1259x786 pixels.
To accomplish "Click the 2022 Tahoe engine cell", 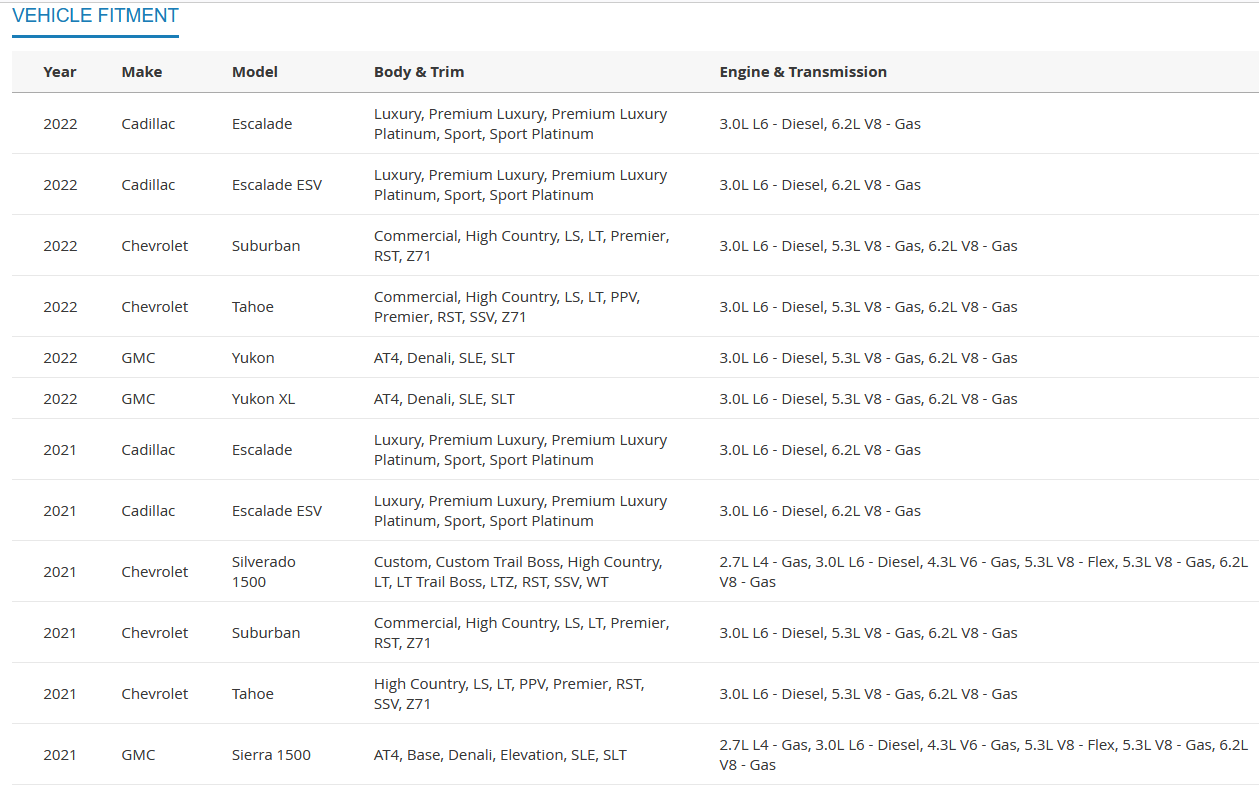I will click(868, 307).
